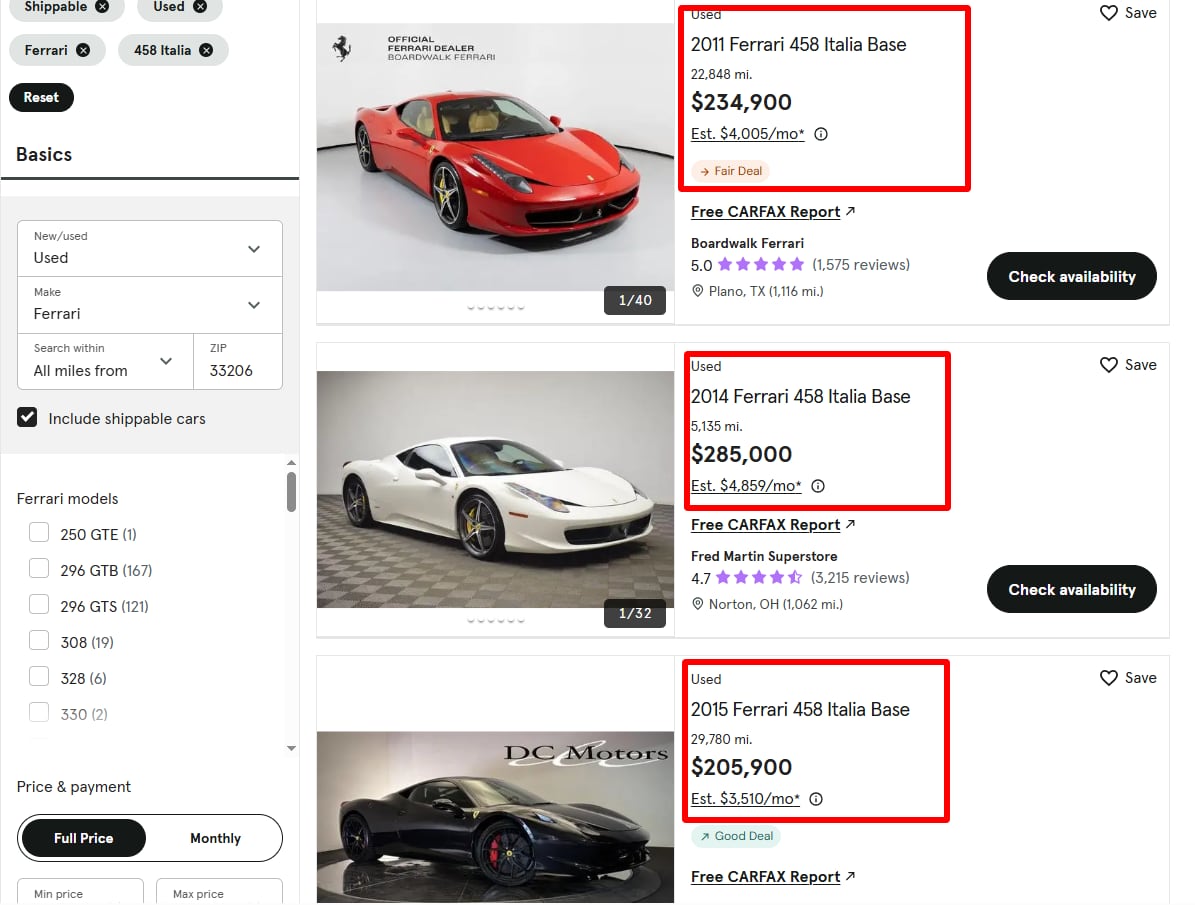Open the Make dropdown showing Ferrari

[x=150, y=304]
